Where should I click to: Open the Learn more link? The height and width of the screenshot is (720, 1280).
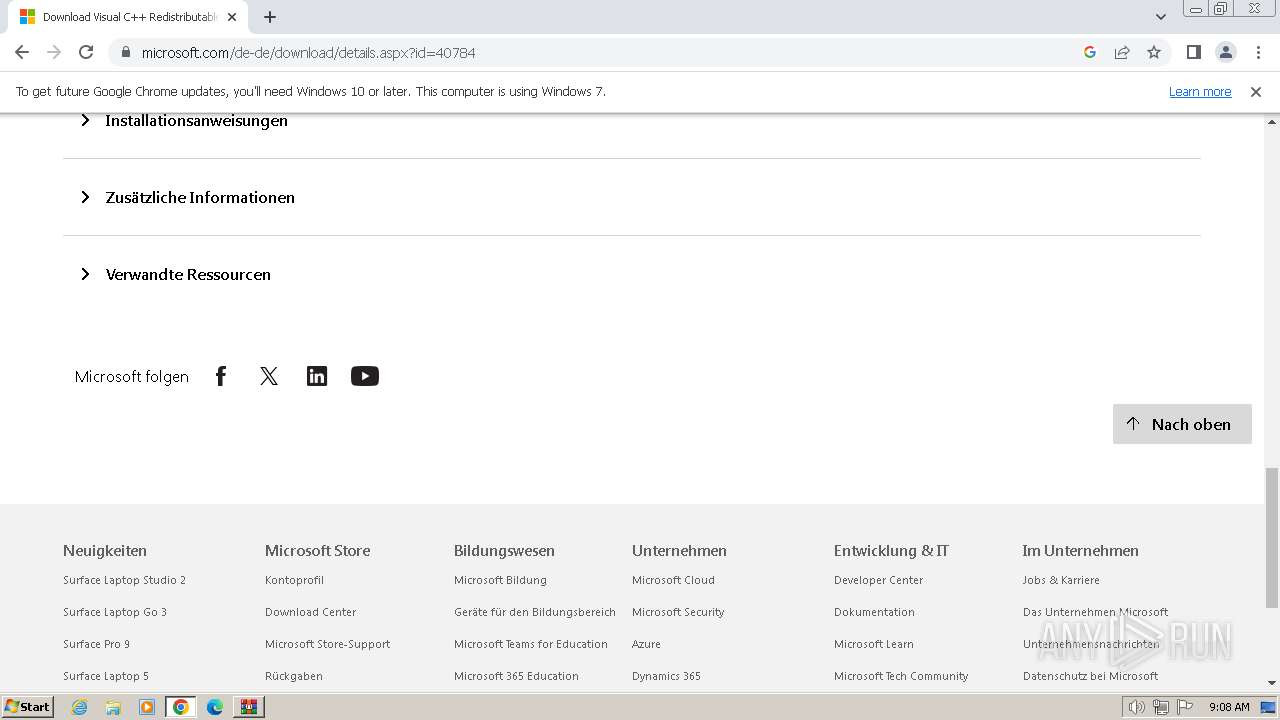coord(1200,92)
